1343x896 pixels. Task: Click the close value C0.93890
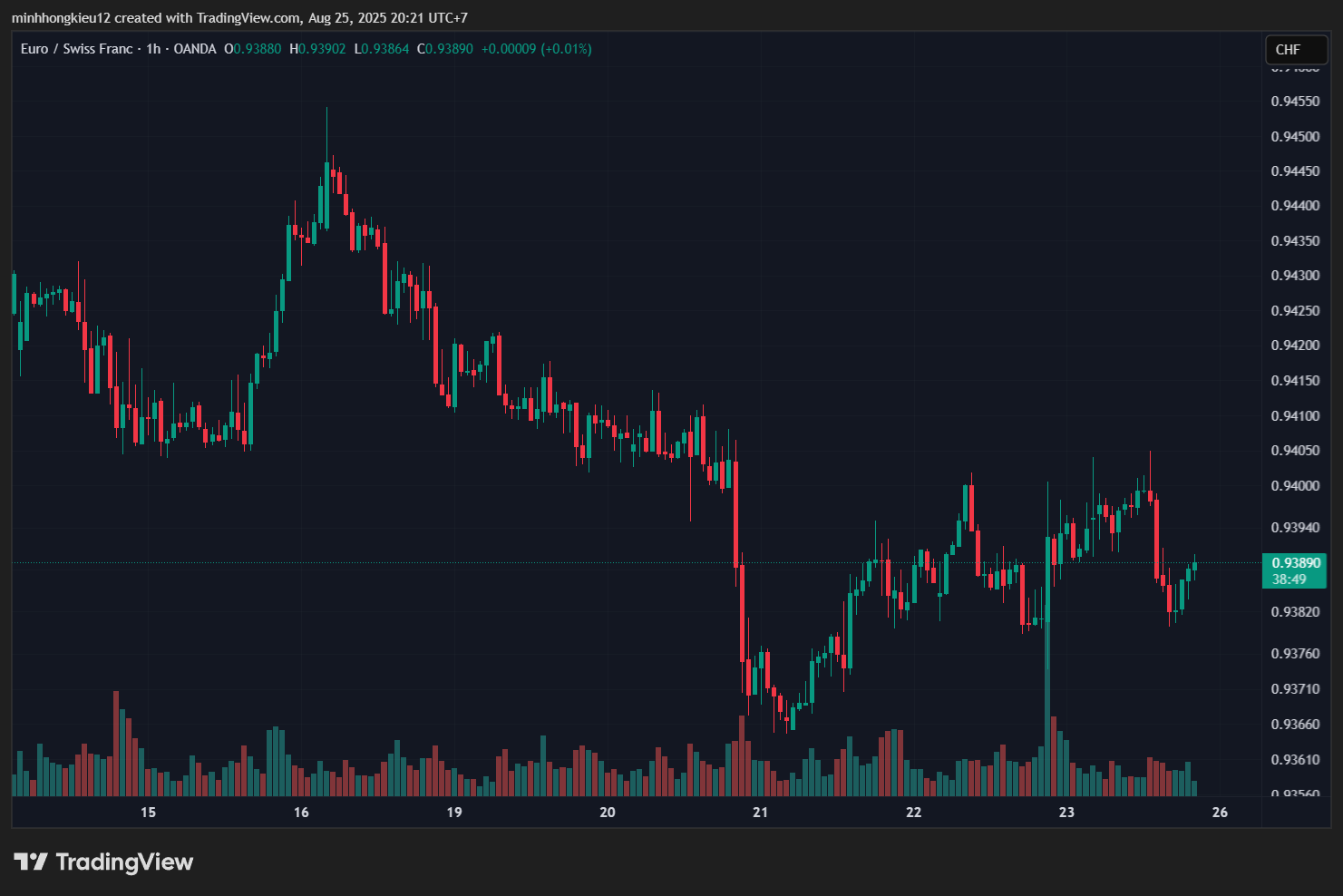(x=445, y=49)
